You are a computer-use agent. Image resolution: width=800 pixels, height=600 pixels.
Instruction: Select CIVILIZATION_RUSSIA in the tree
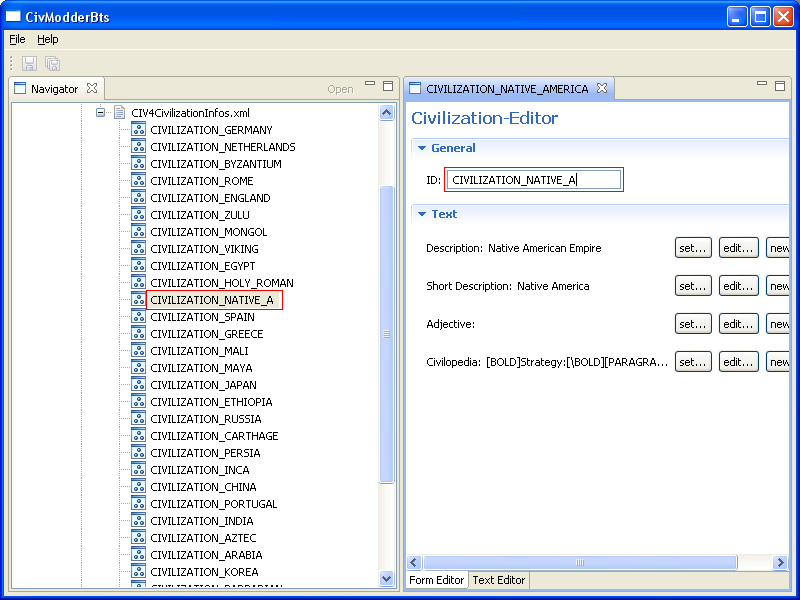pos(206,419)
